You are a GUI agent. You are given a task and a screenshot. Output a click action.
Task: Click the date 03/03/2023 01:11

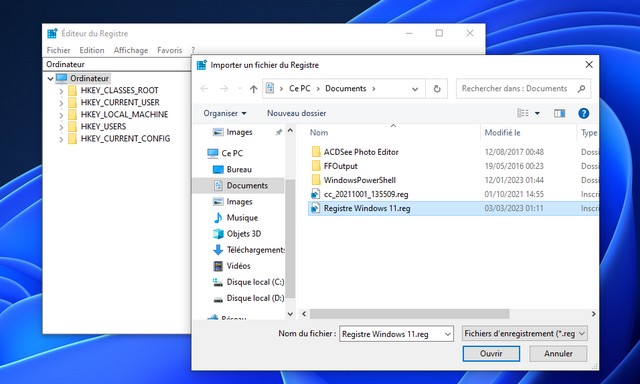(x=514, y=208)
